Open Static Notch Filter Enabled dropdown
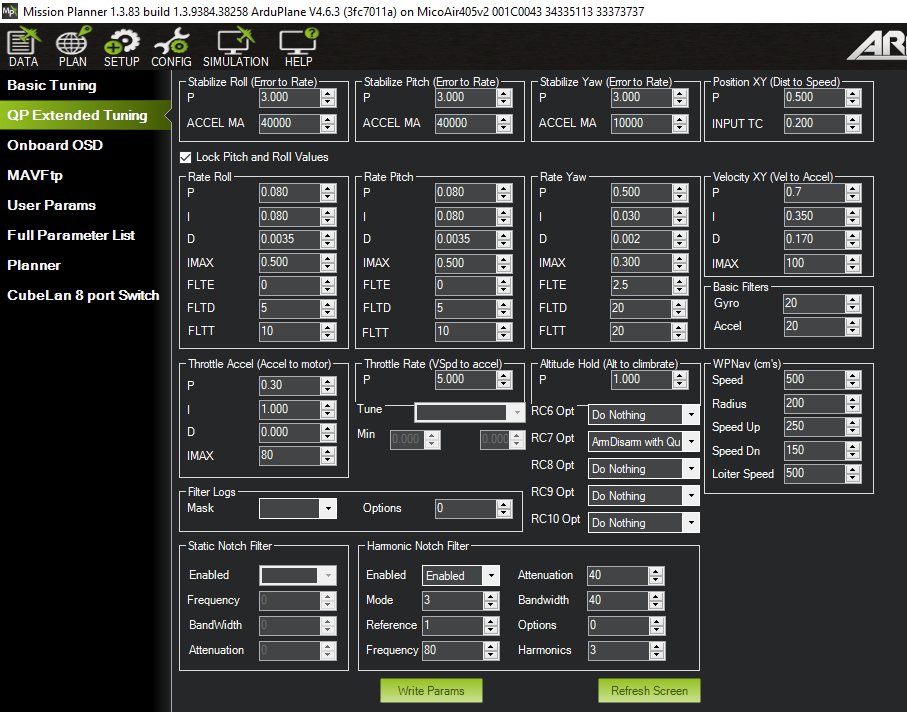 point(297,575)
